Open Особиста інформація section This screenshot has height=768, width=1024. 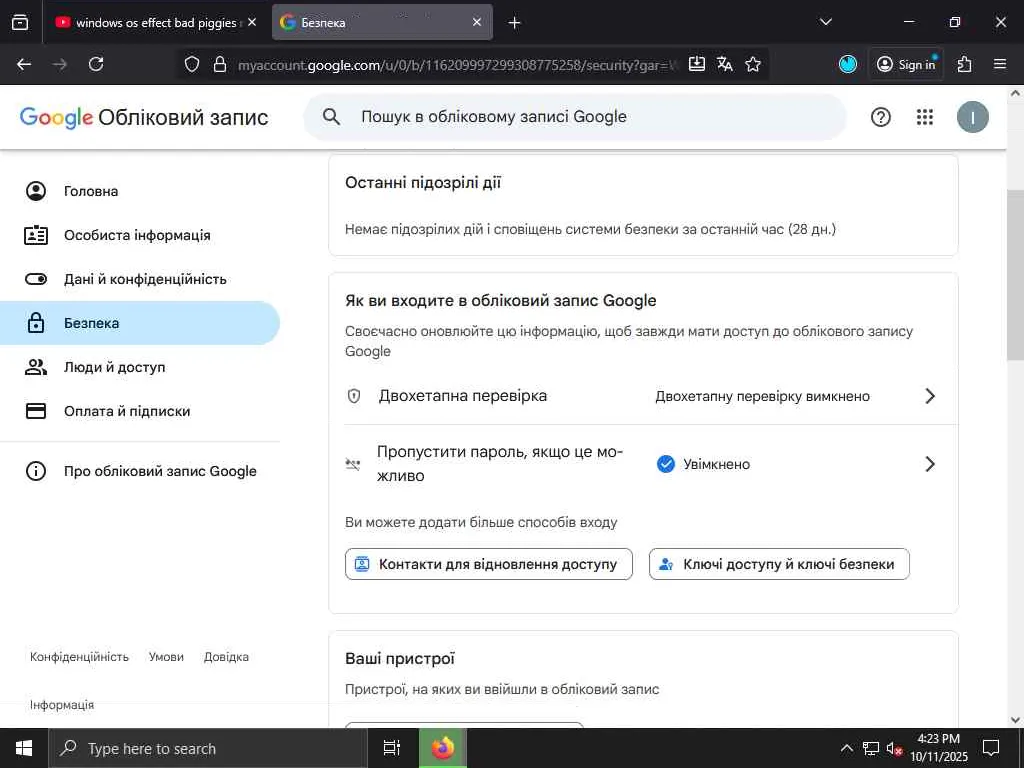(140, 235)
